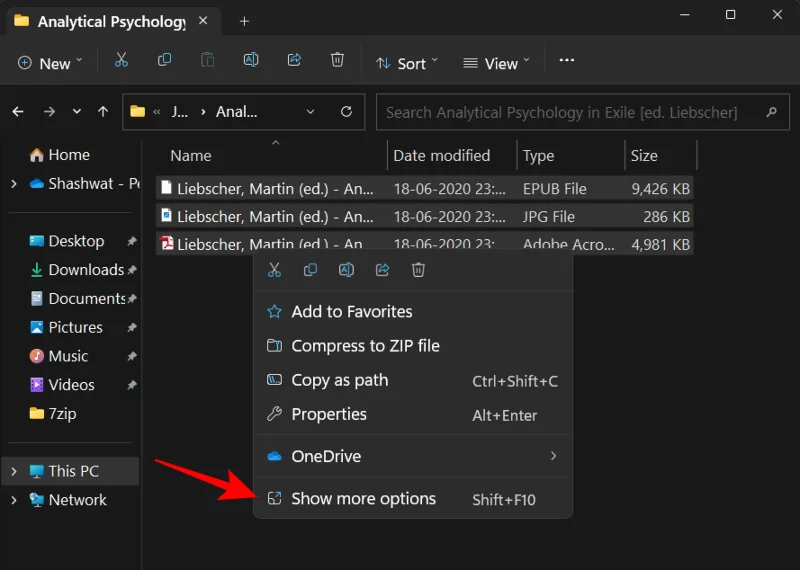Click the Rename icon in the top toolbar
800x570 pixels.
[x=251, y=60]
